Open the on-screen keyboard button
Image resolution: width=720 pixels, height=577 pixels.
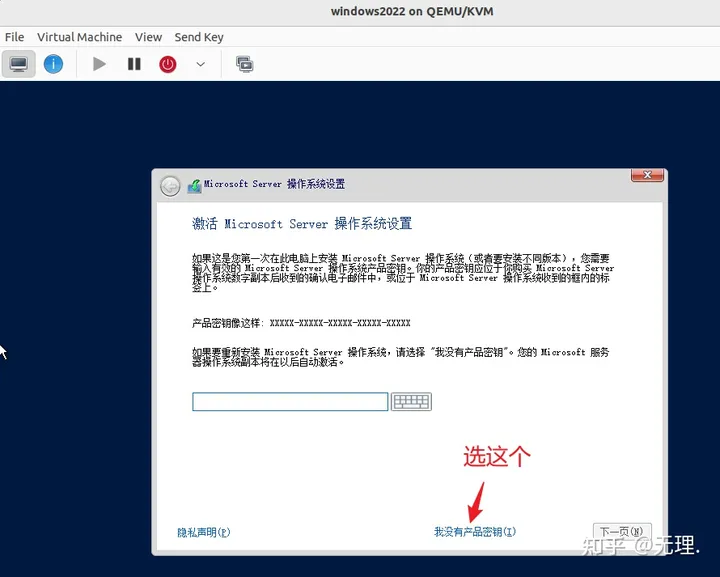click(411, 402)
